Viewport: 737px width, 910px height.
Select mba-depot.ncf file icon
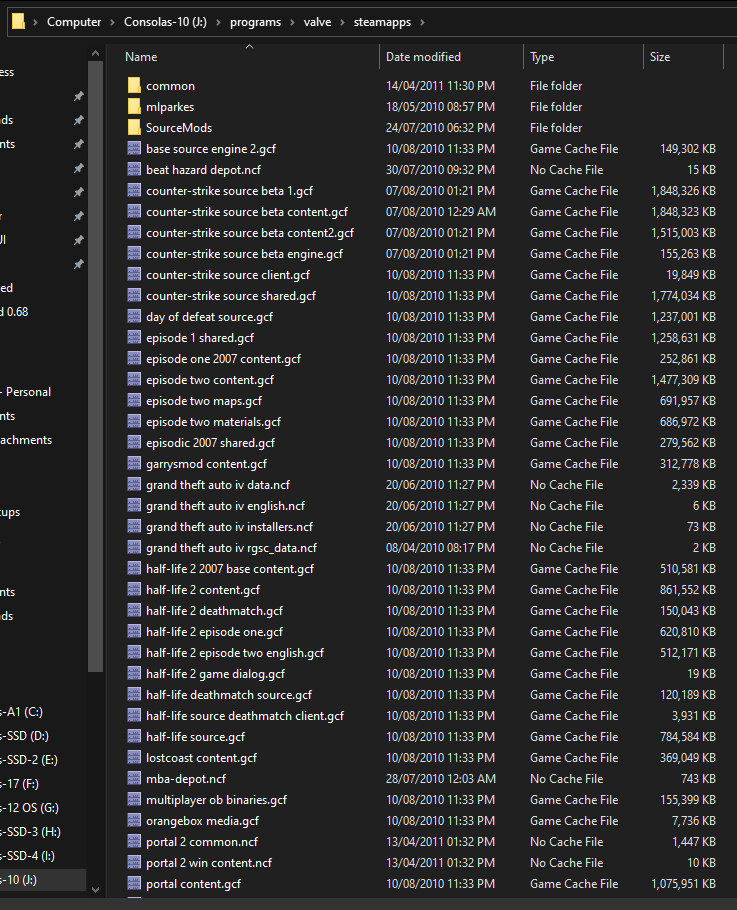click(134, 778)
